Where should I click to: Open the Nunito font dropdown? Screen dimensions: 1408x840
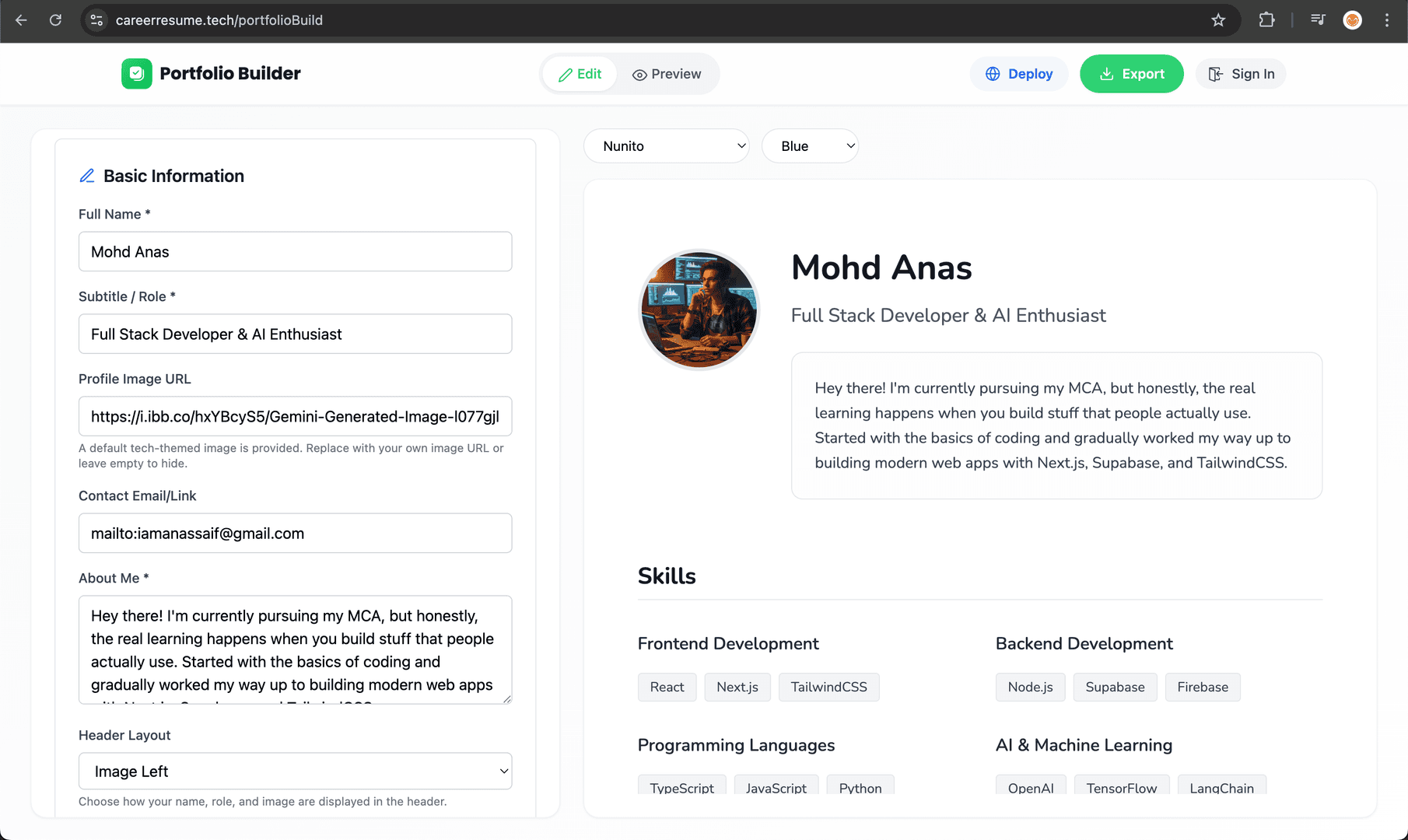coord(666,145)
